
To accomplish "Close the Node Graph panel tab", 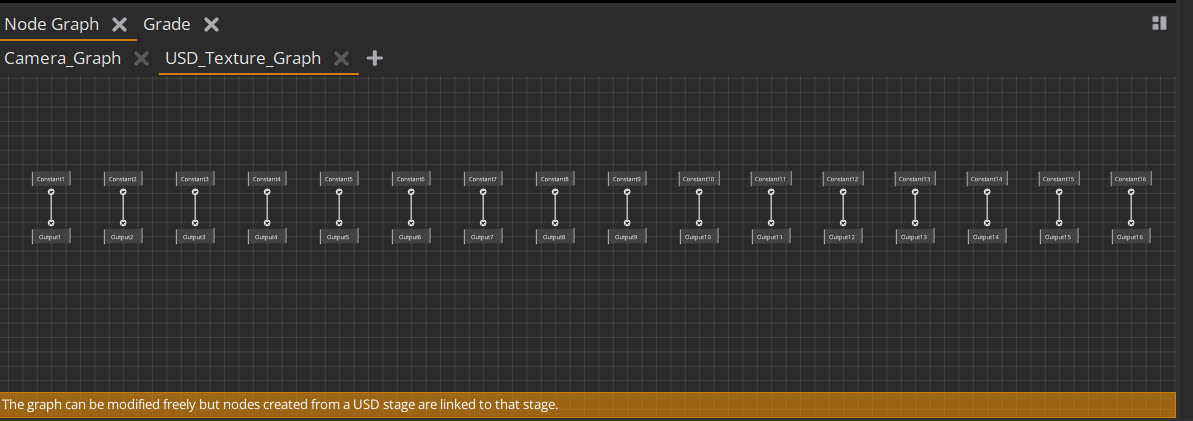I will (x=119, y=24).
